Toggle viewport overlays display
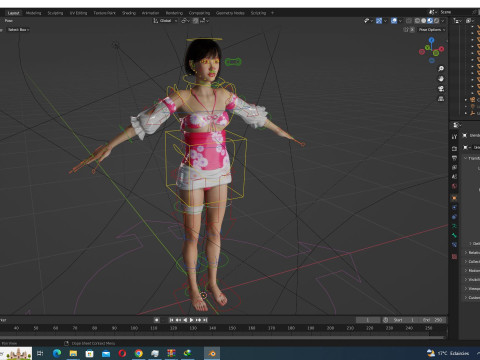The height and width of the screenshot is (360, 480). tap(394, 21)
